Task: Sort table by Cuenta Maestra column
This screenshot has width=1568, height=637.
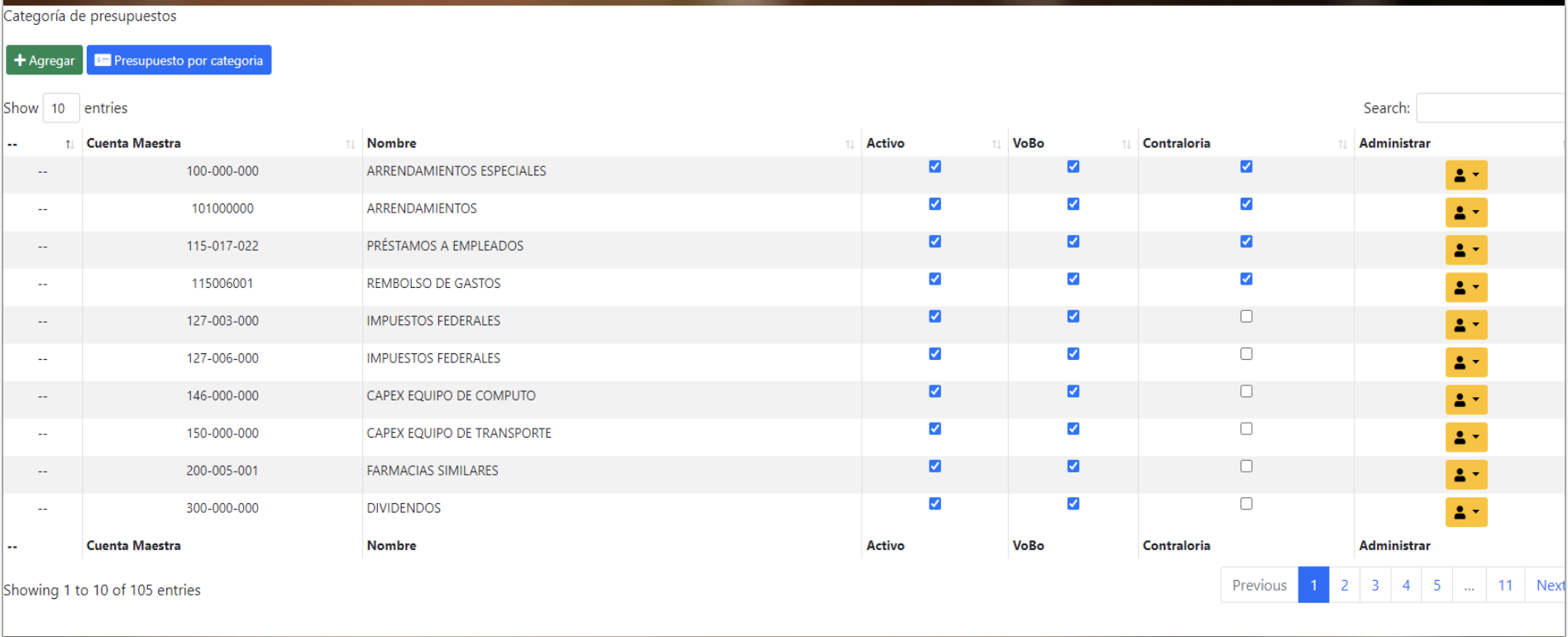Action: tap(350, 144)
